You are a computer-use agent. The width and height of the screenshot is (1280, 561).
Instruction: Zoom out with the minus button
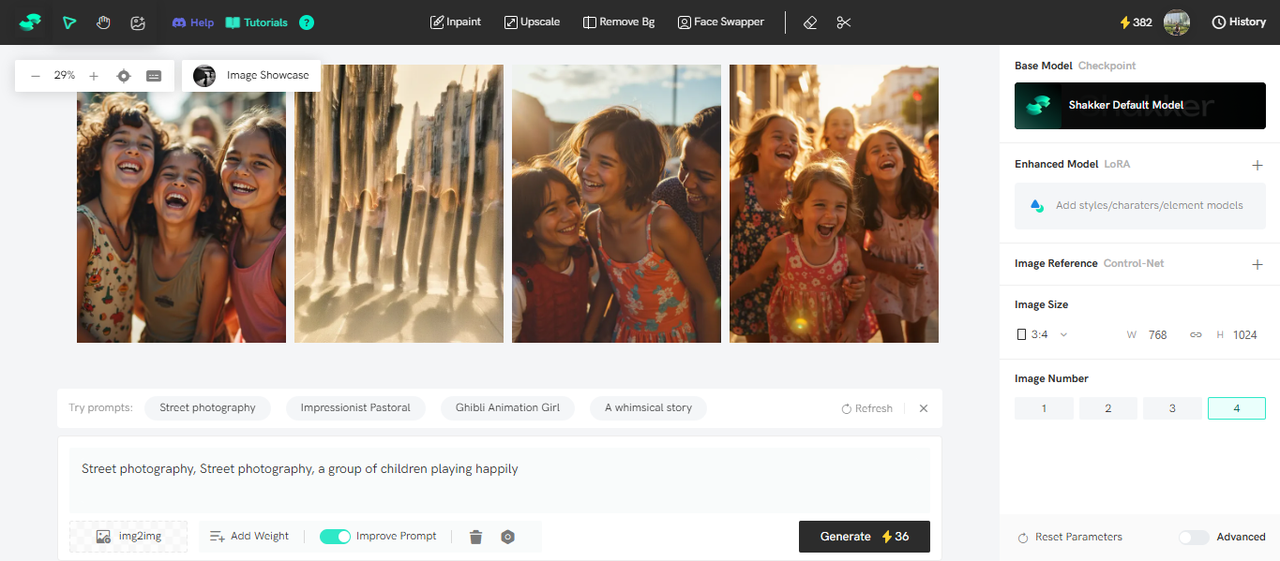tap(35, 75)
